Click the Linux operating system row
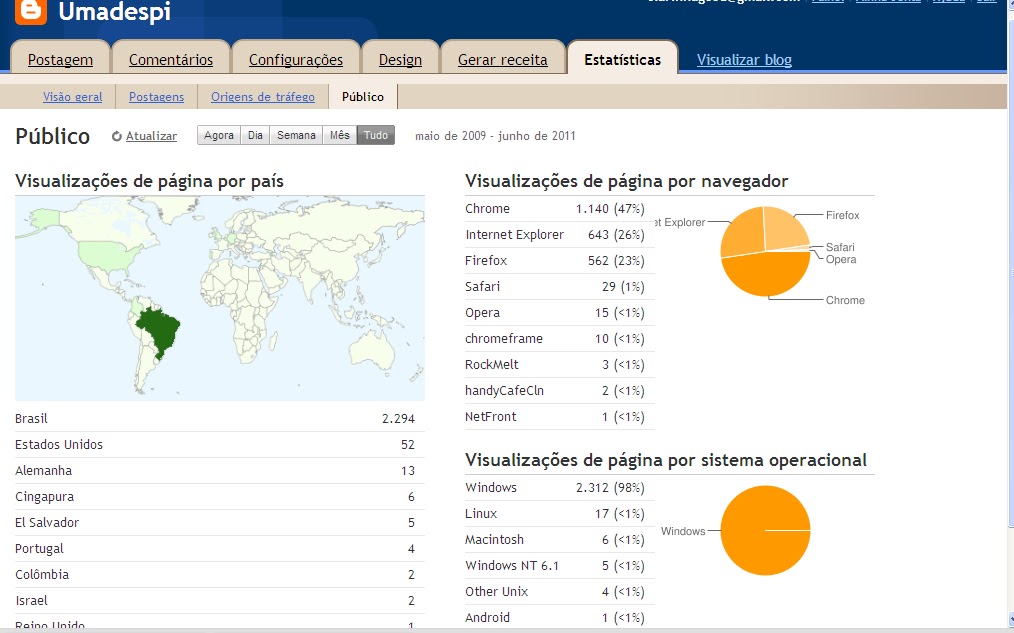This screenshot has height=633, width=1014. (x=559, y=513)
